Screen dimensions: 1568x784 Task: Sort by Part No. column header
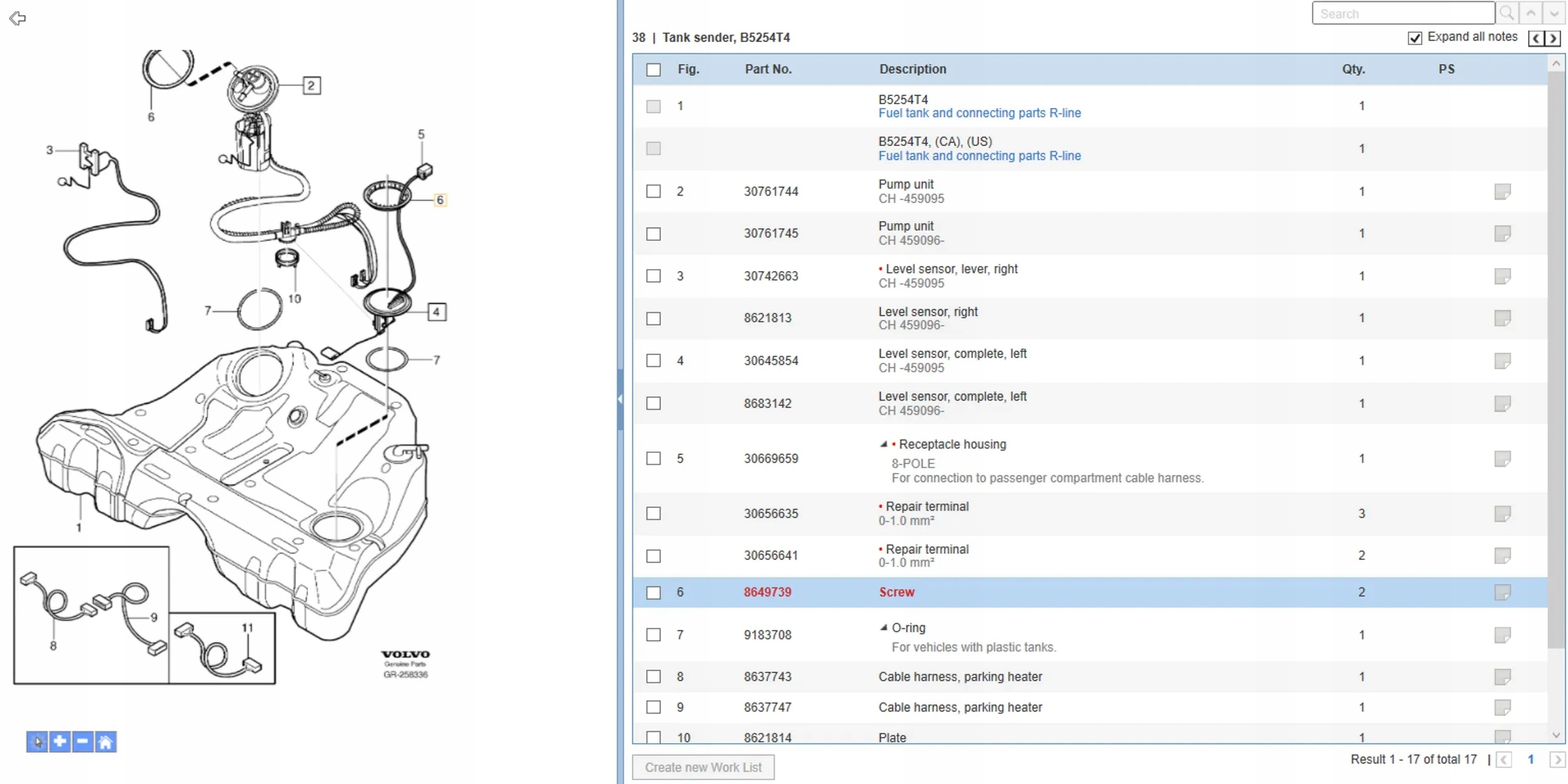click(768, 70)
